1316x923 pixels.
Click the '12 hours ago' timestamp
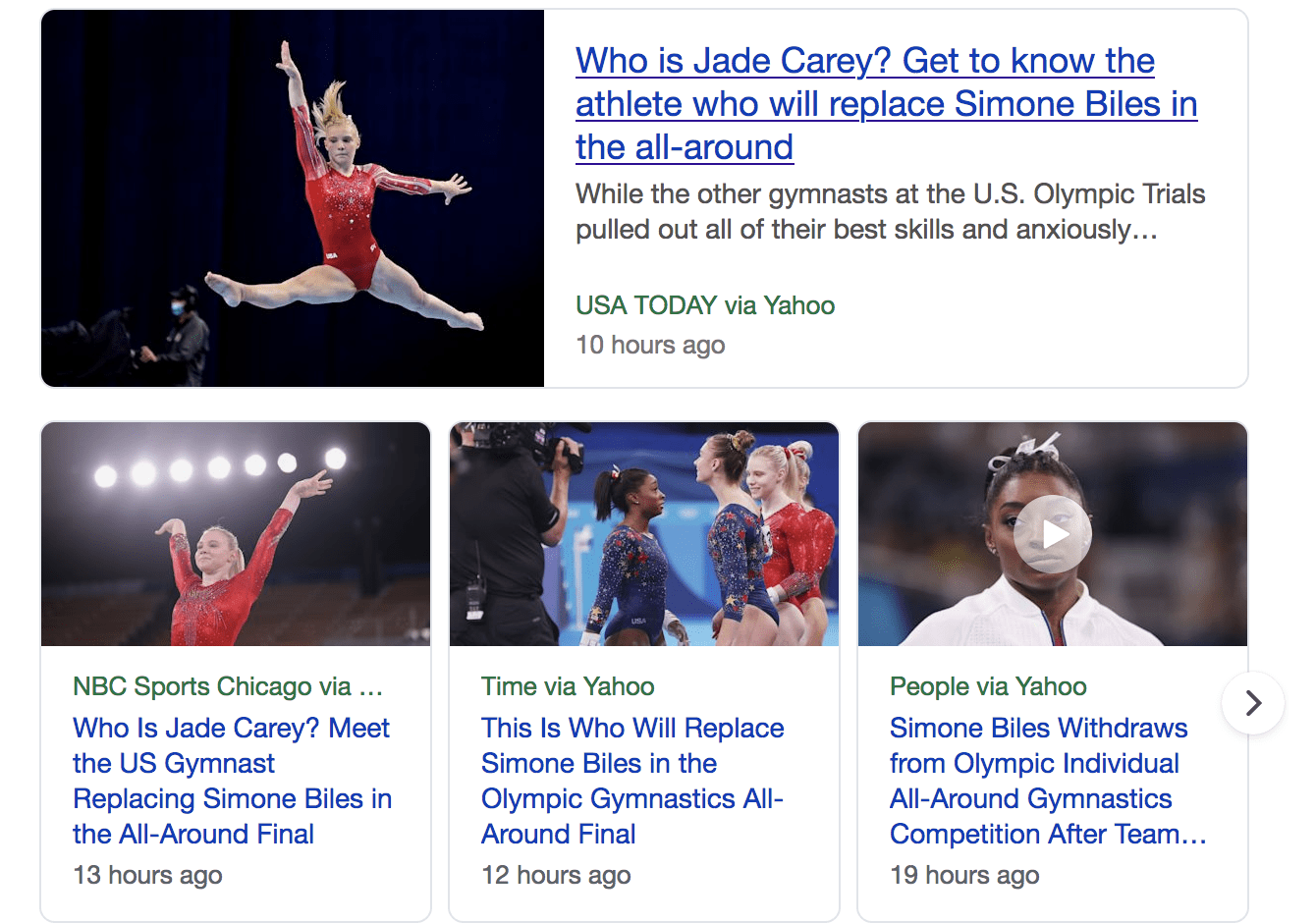pyautogui.click(x=556, y=875)
